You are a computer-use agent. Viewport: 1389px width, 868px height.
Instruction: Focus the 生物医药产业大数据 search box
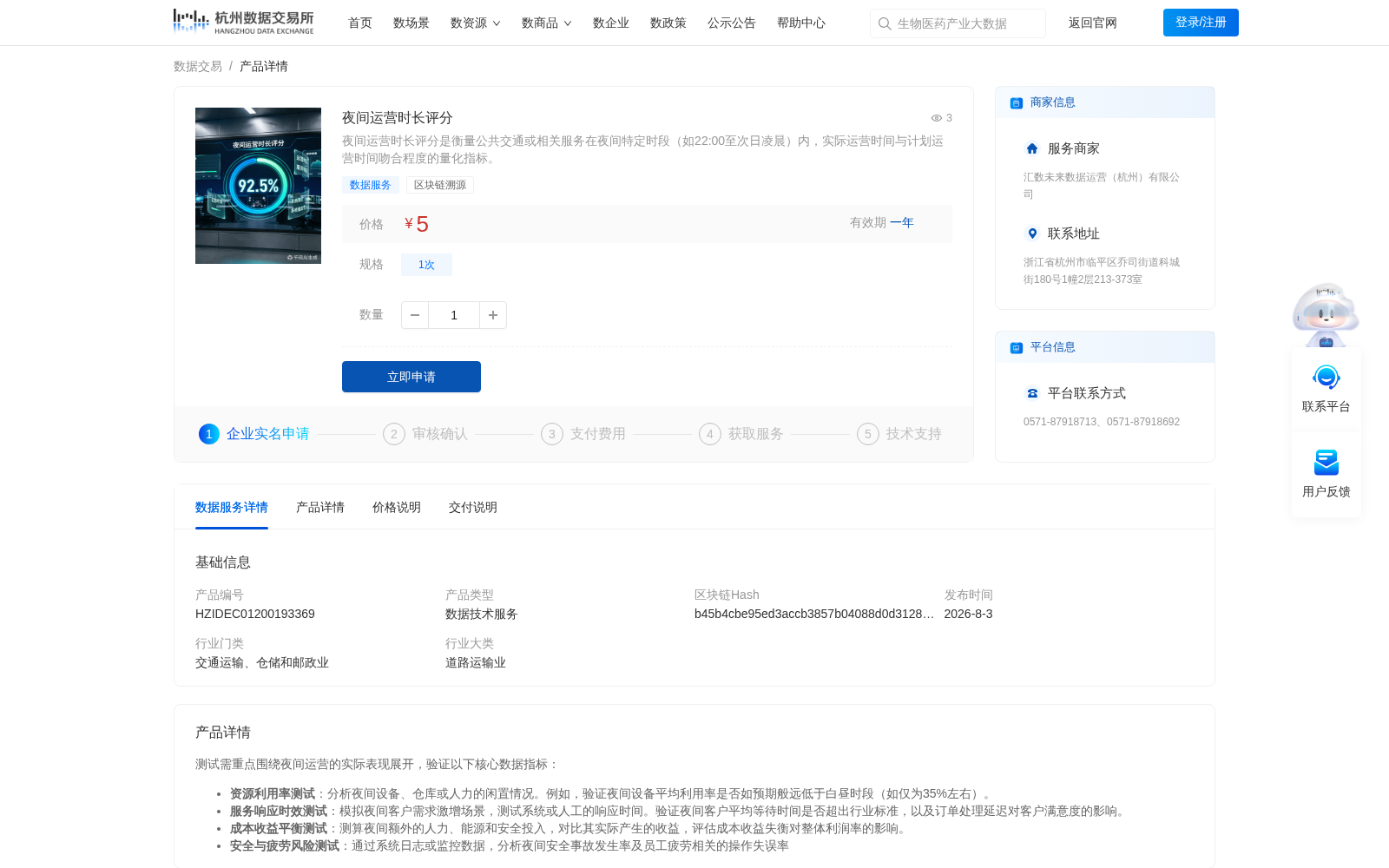click(x=958, y=23)
